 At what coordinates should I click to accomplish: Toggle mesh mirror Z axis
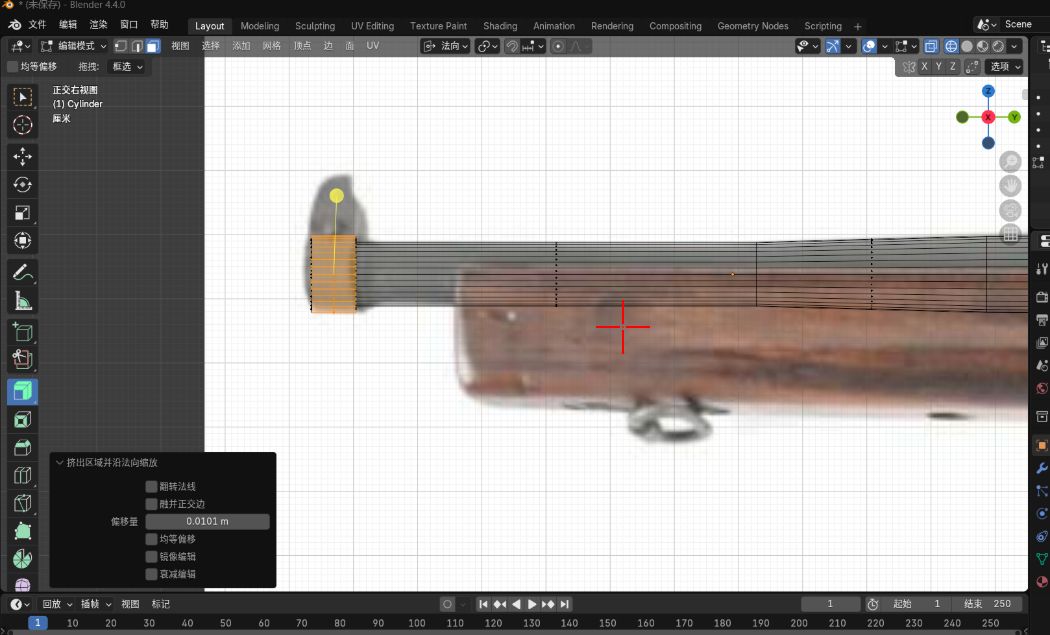tap(952, 66)
